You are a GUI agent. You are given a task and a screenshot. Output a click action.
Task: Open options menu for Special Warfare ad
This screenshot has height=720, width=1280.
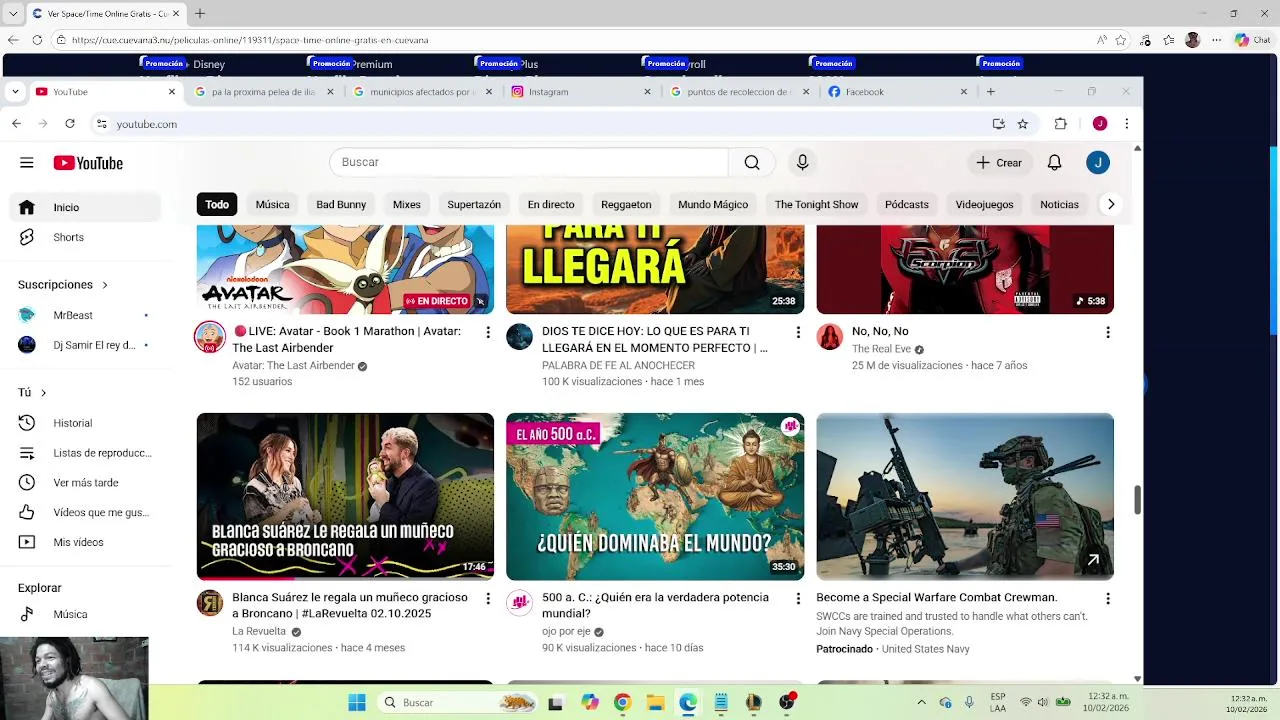tap(1108, 598)
